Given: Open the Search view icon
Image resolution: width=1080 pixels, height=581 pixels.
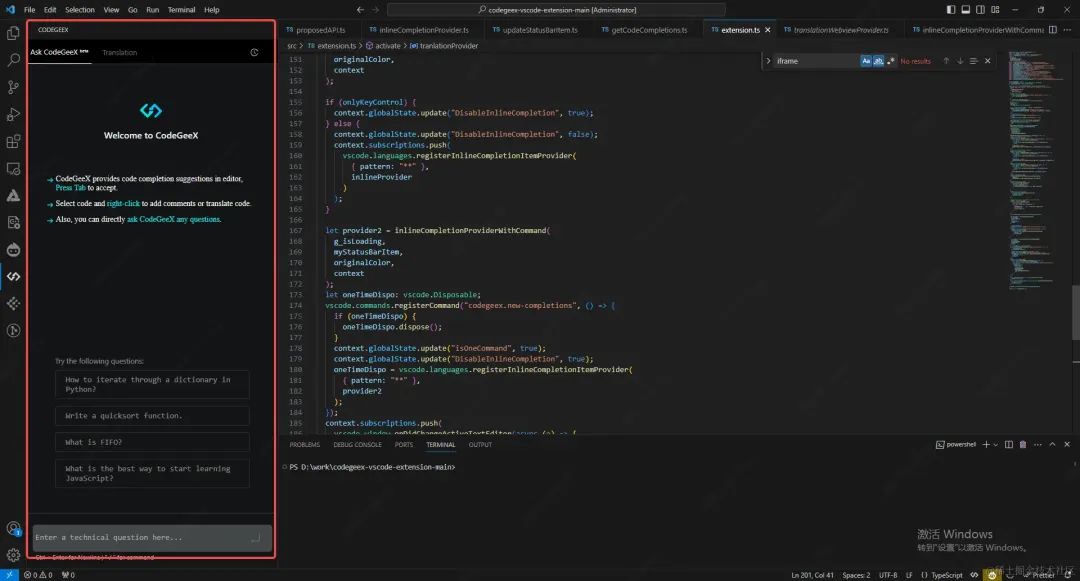Looking at the screenshot, I should (13, 60).
